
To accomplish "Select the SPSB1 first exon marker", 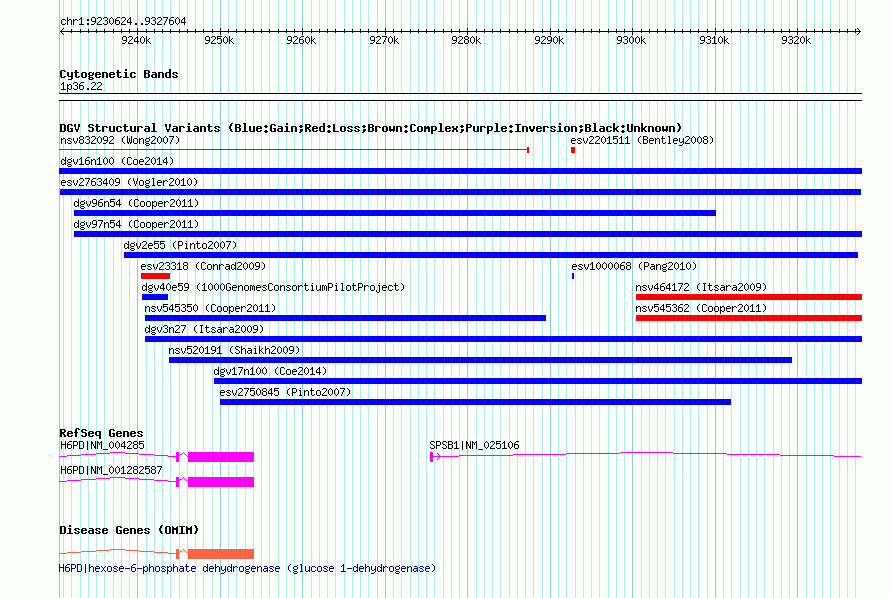I will (431, 457).
